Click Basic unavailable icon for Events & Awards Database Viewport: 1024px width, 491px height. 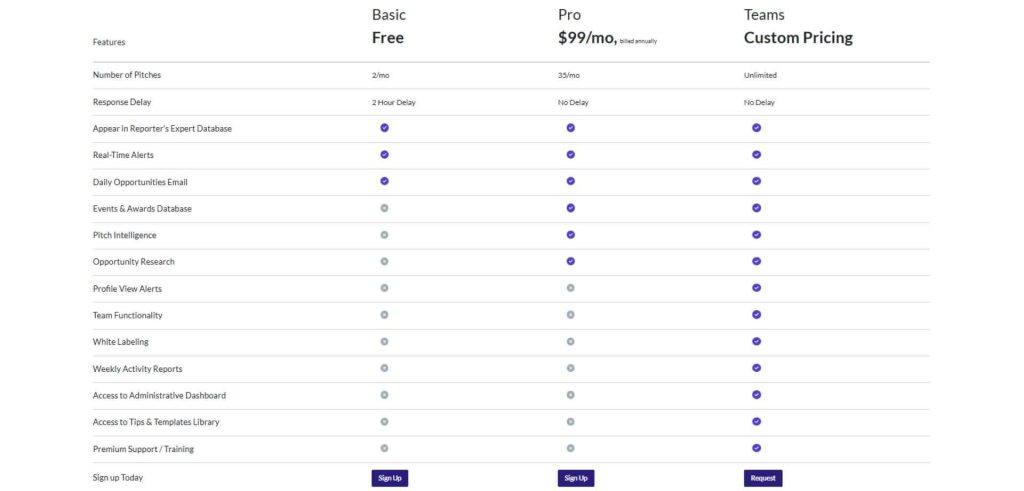point(384,208)
